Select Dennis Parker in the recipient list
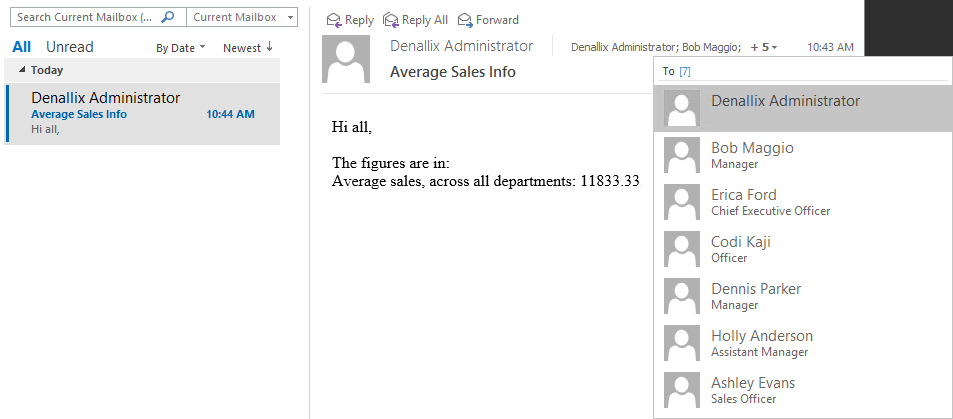The image size is (953, 419). click(755, 296)
